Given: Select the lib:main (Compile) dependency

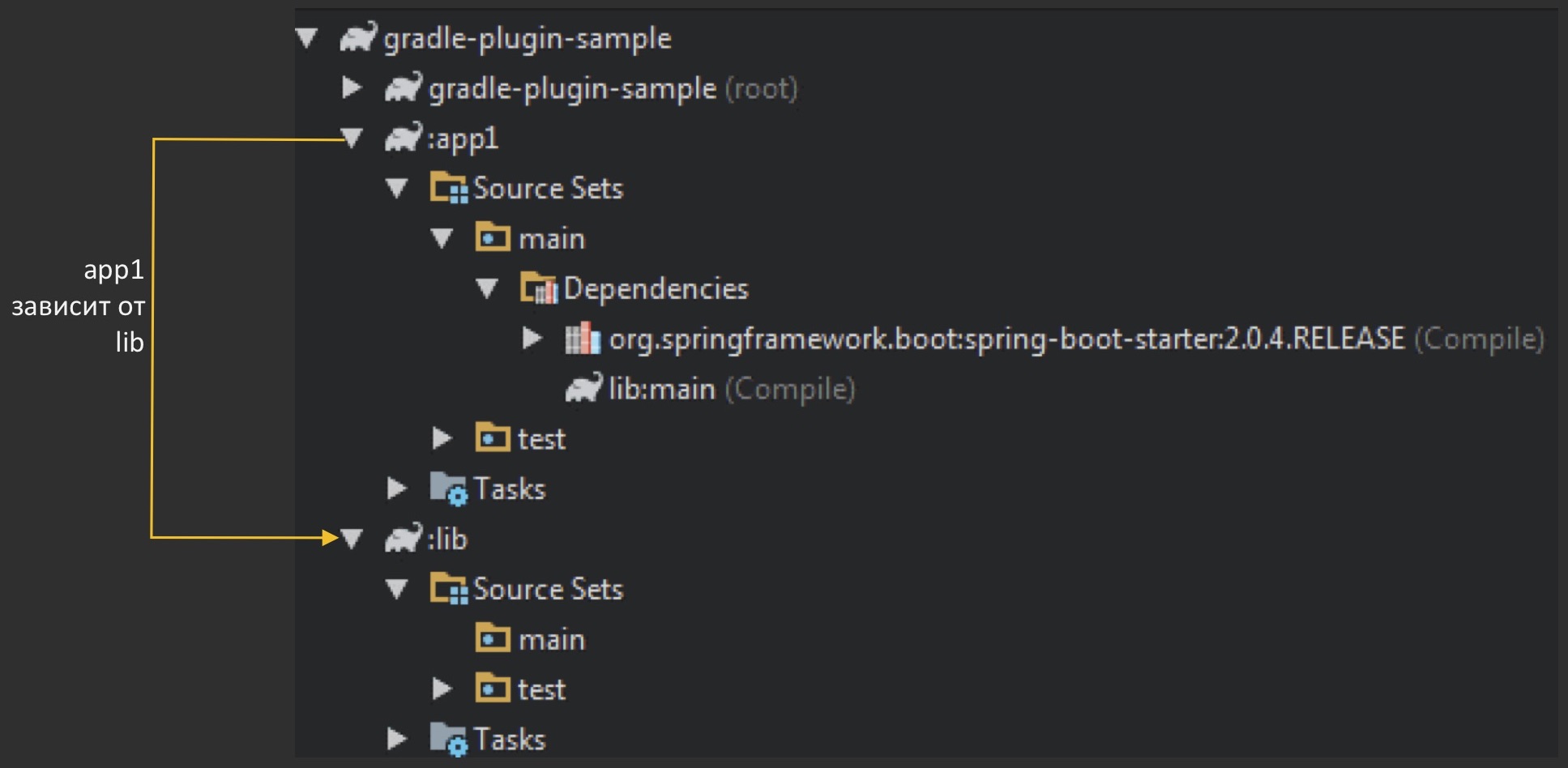Looking at the screenshot, I should click(x=731, y=390).
